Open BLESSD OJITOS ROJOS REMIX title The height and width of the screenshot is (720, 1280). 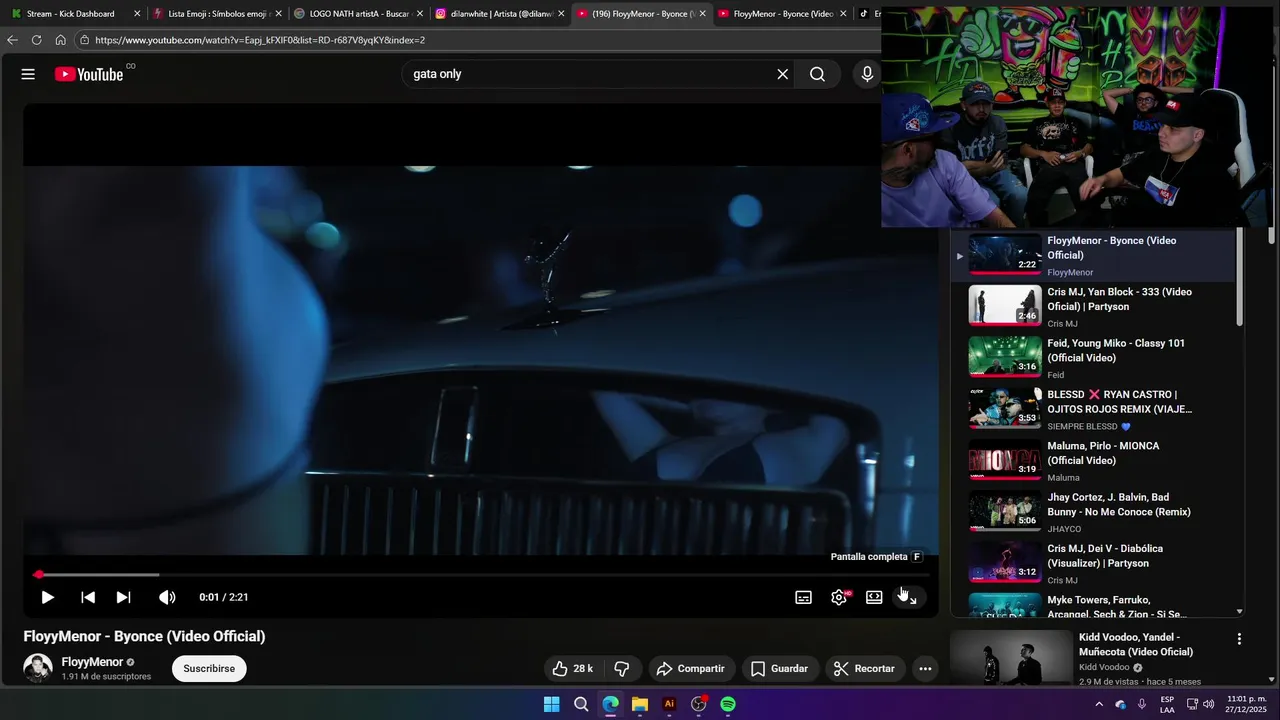click(x=1119, y=401)
